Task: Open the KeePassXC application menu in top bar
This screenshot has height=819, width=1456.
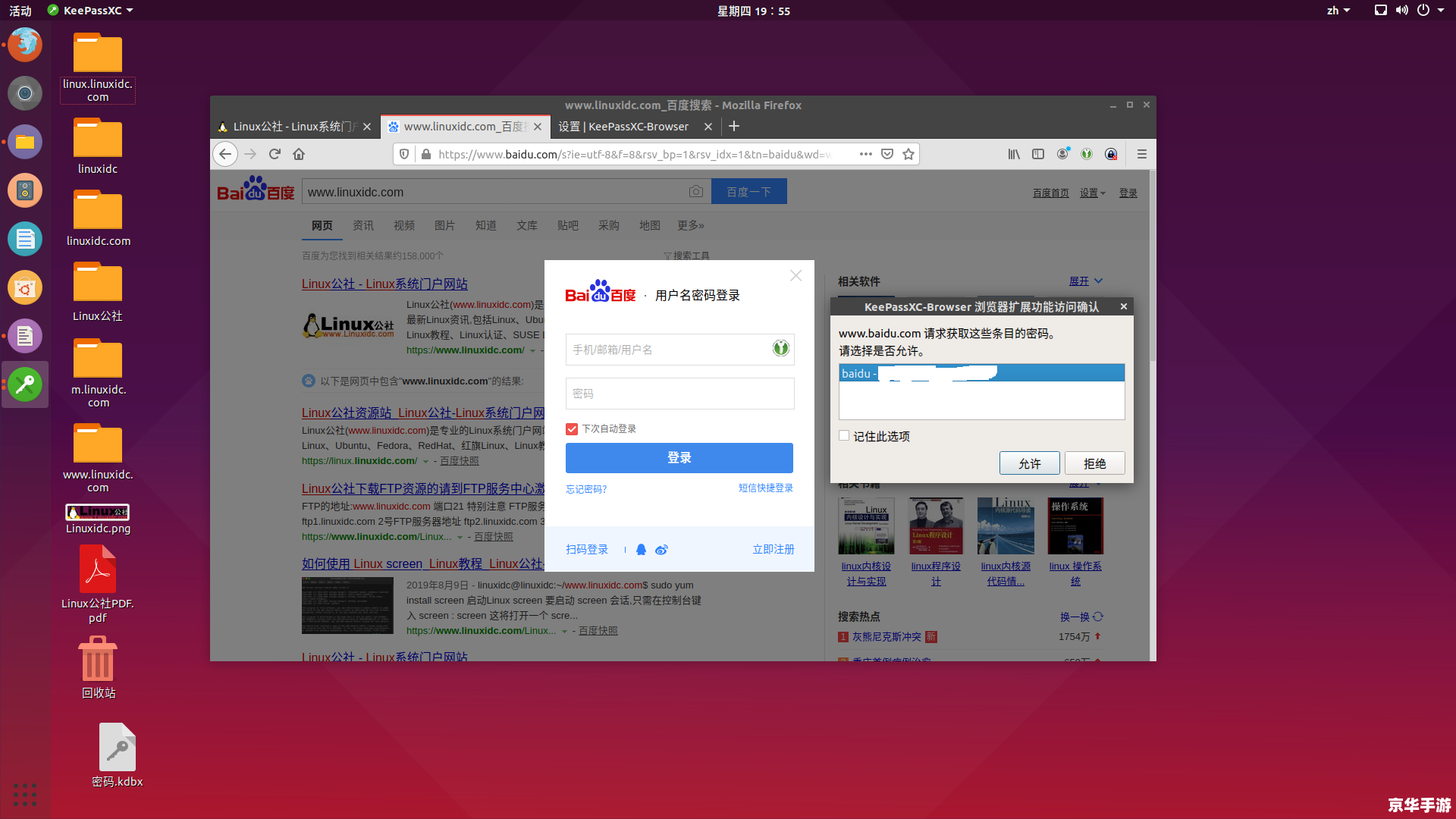Action: (x=90, y=11)
